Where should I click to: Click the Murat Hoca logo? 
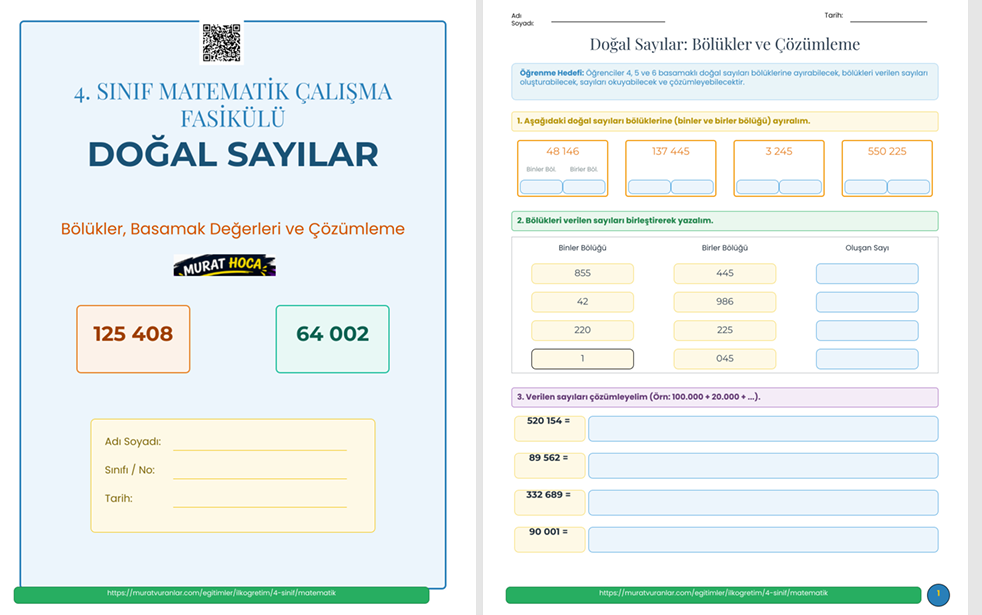pyautogui.click(x=224, y=266)
